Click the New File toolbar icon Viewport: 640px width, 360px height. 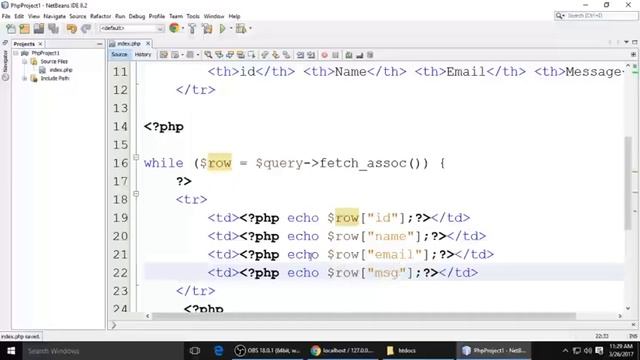tap(11, 29)
